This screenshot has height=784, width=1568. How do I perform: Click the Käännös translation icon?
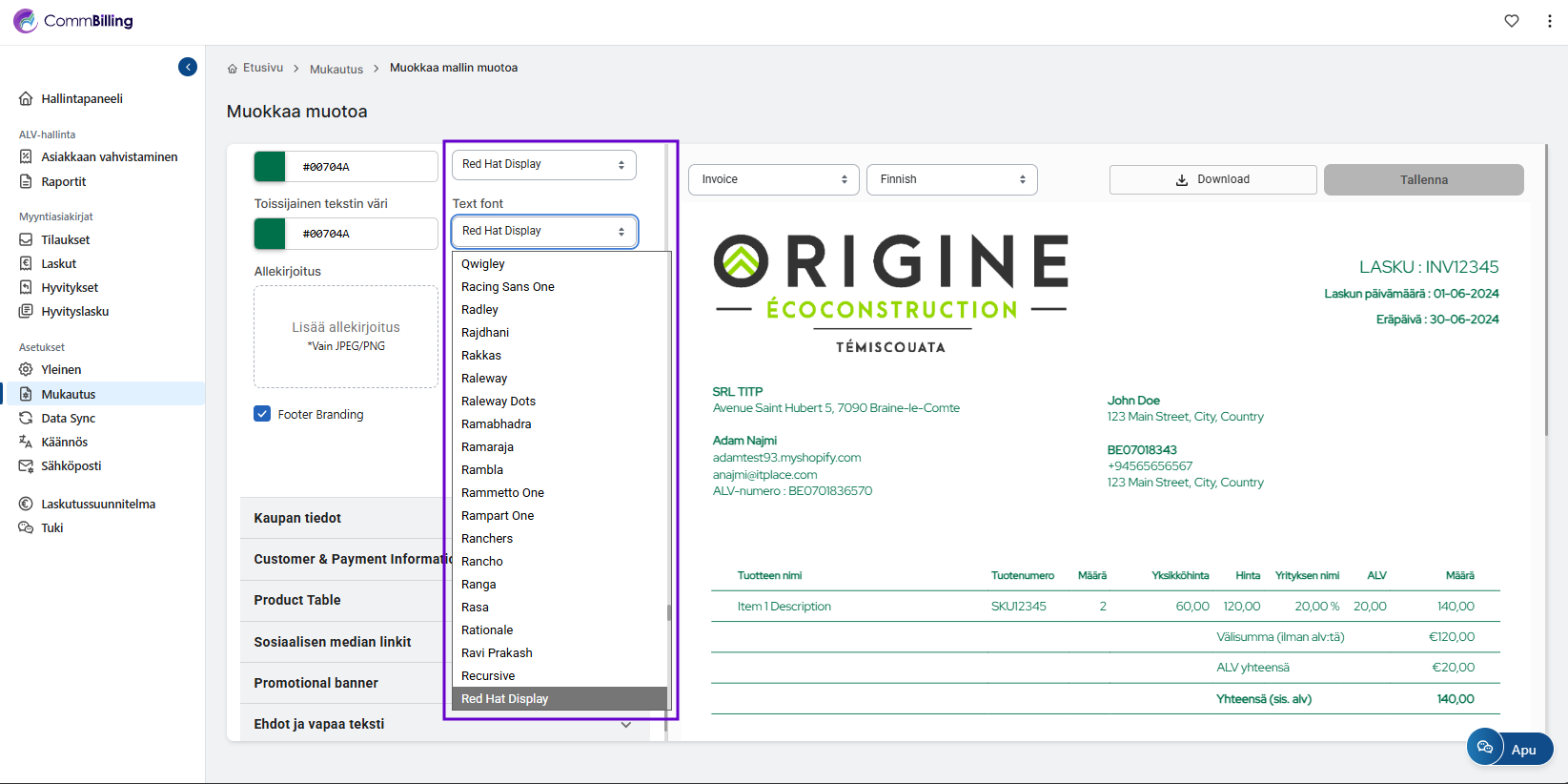[26, 442]
